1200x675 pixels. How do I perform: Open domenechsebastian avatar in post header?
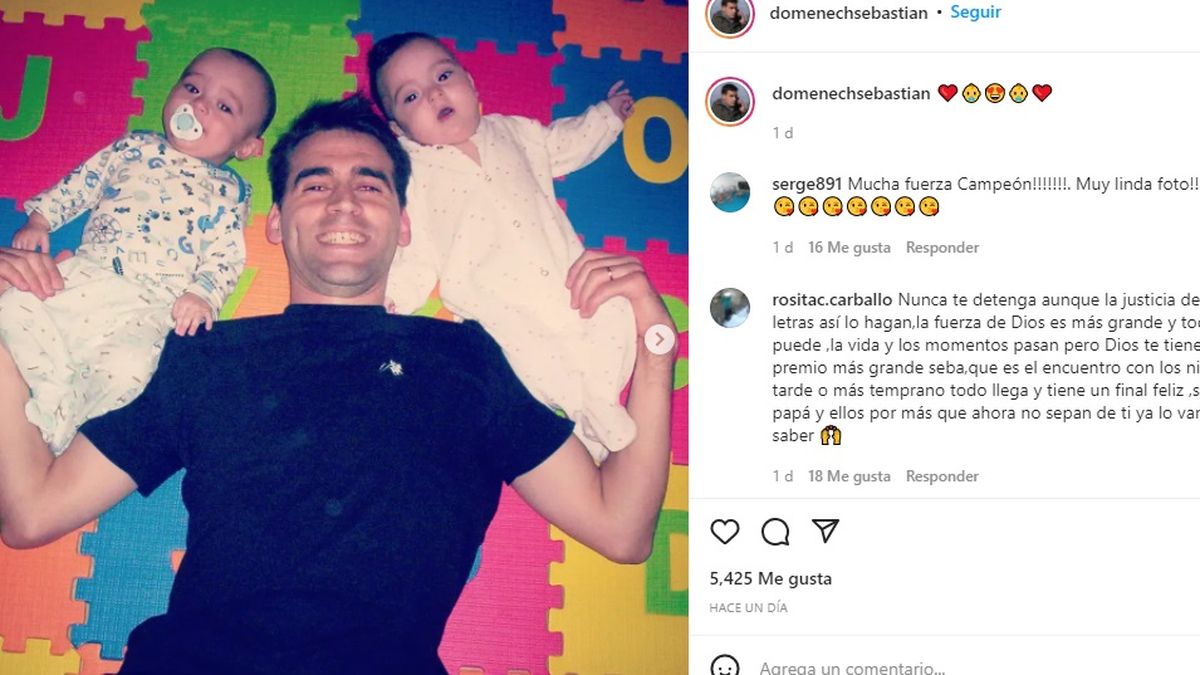730,15
